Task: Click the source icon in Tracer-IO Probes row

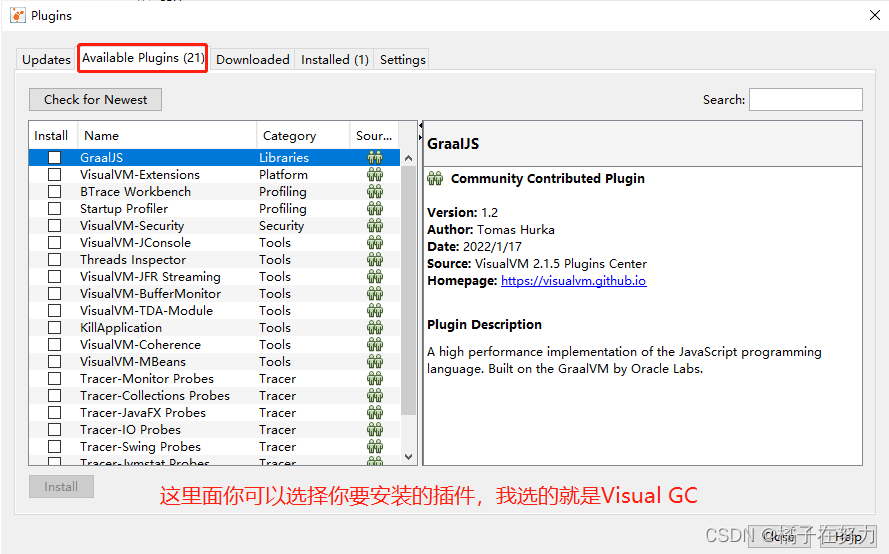Action: click(x=375, y=430)
